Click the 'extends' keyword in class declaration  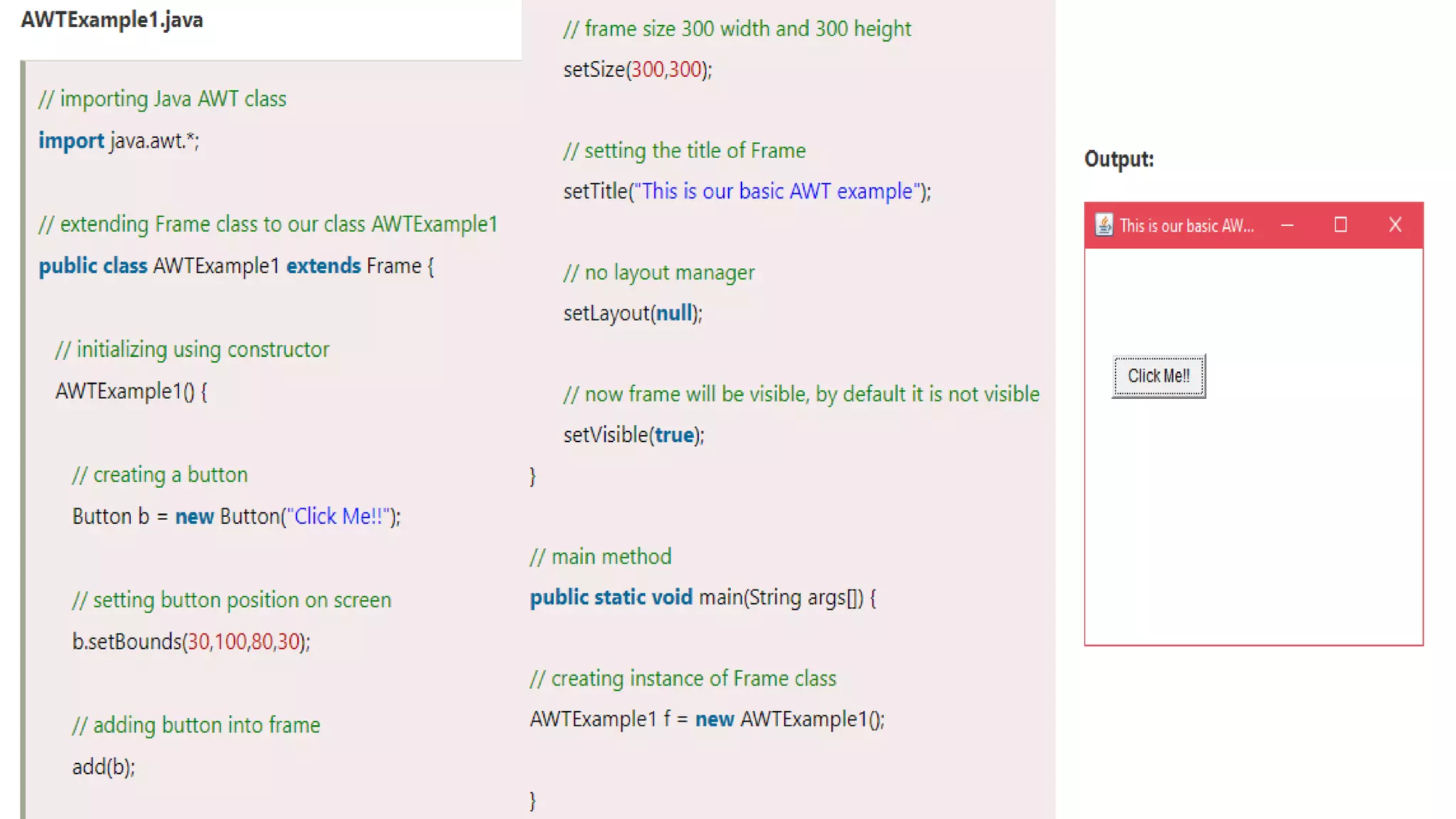(323, 266)
